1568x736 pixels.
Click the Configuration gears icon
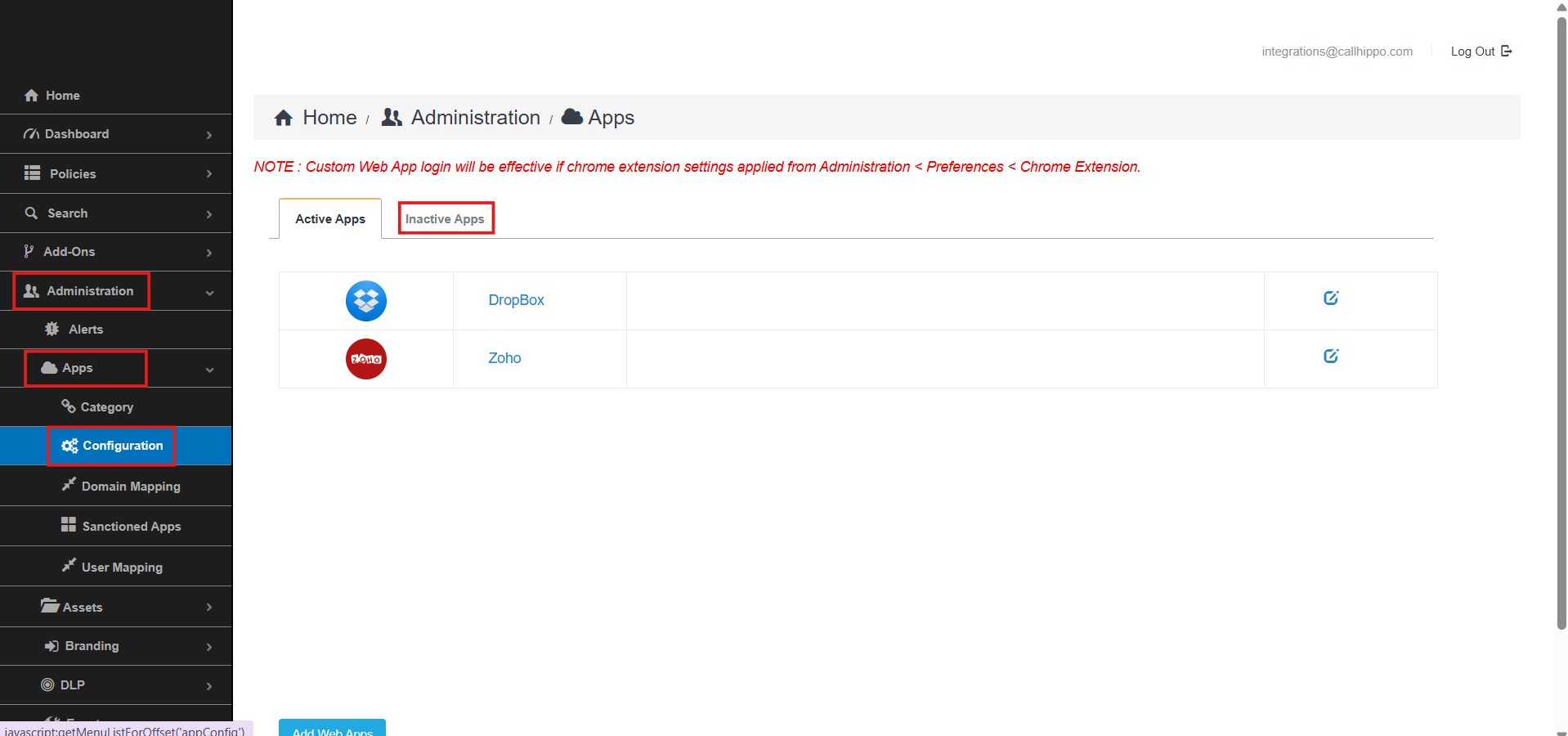click(x=70, y=446)
